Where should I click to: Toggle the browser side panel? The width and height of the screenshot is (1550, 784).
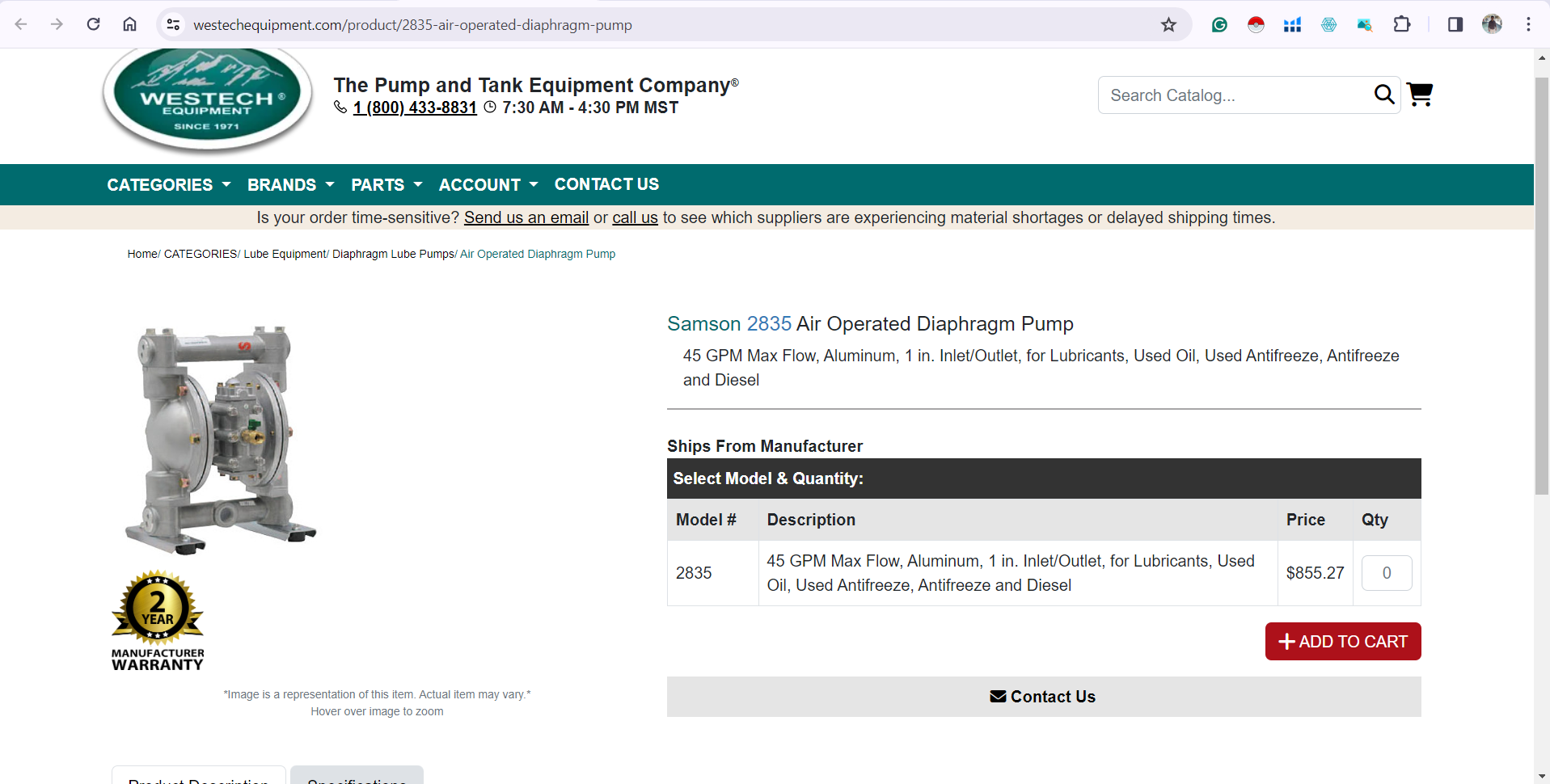click(x=1455, y=24)
